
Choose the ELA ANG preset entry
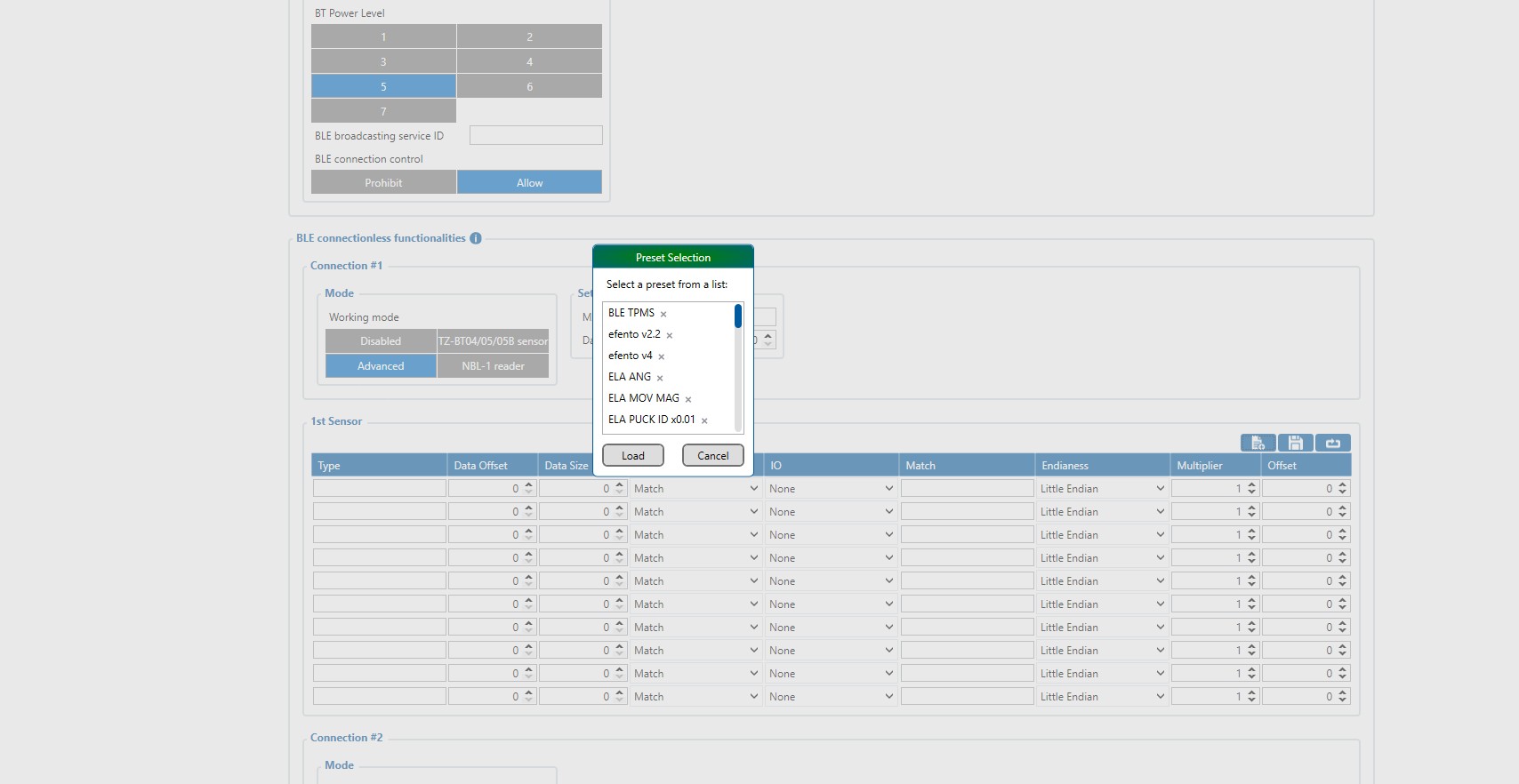[629, 377]
